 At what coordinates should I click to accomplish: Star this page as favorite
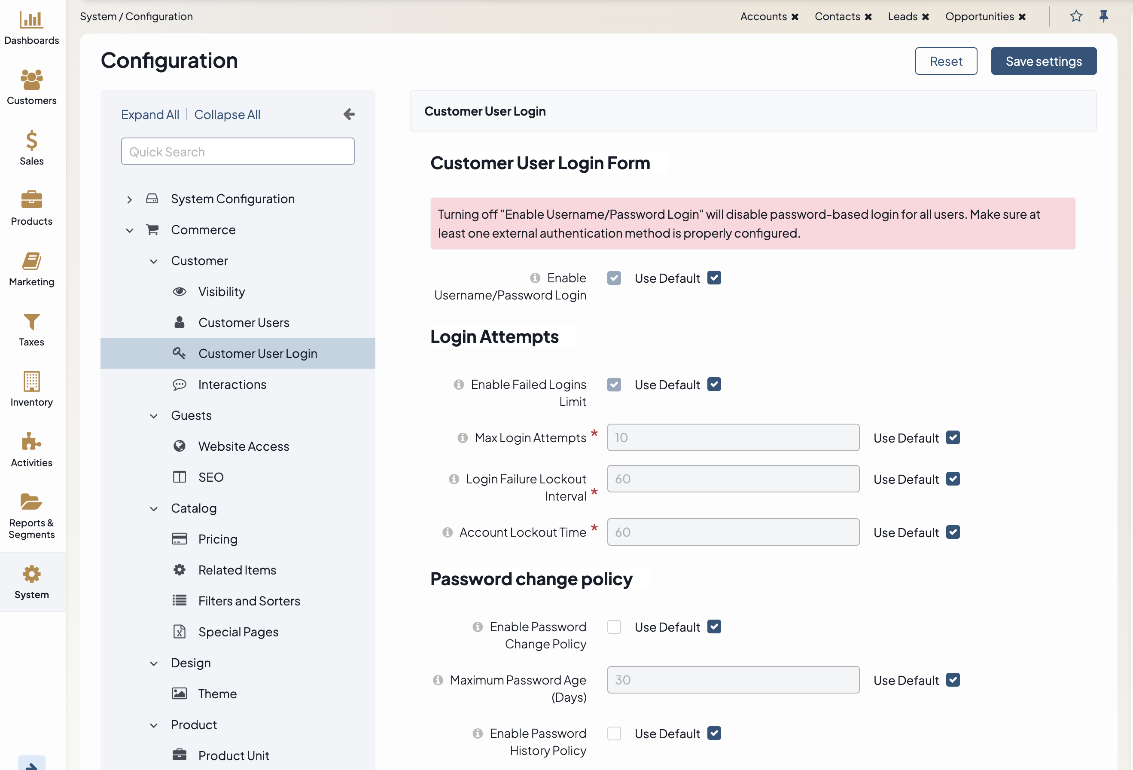click(x=1076, y=16)
